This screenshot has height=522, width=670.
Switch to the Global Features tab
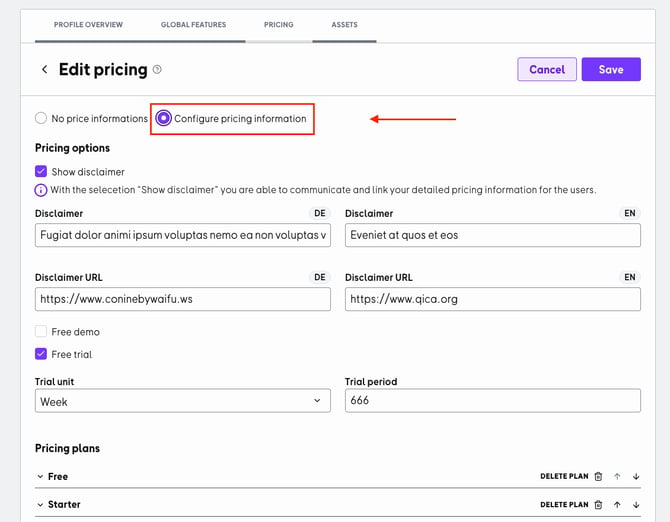click(193, 25)
